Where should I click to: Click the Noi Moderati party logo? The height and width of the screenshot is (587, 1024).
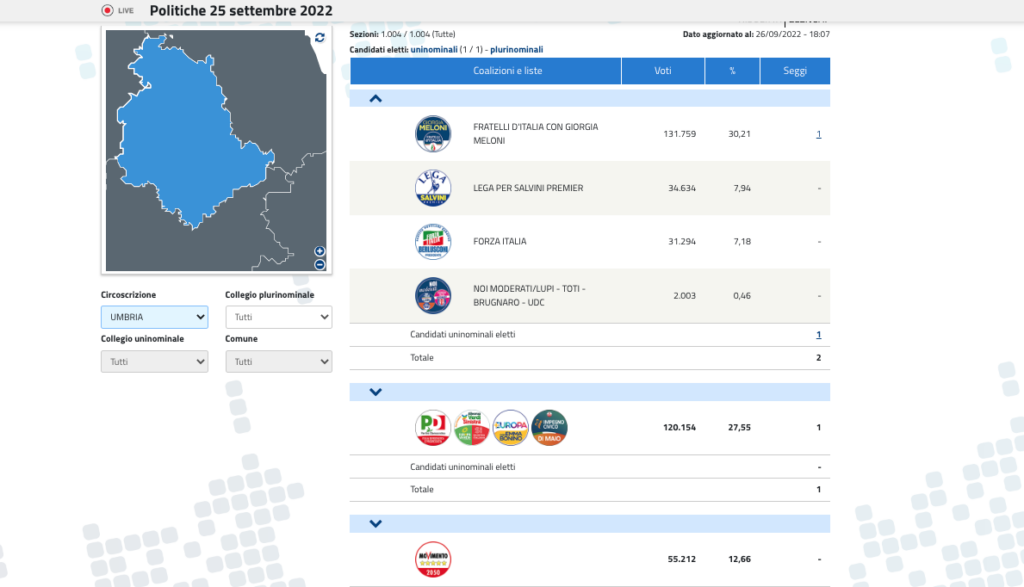[x=433, y=296]
